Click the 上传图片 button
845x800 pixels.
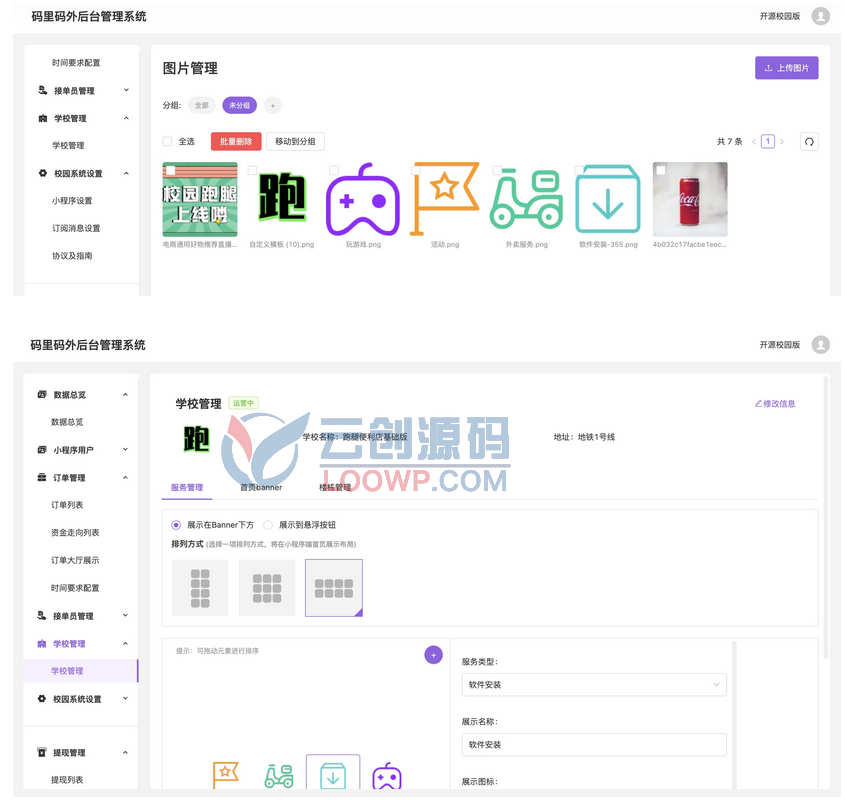tap(786, 68)
